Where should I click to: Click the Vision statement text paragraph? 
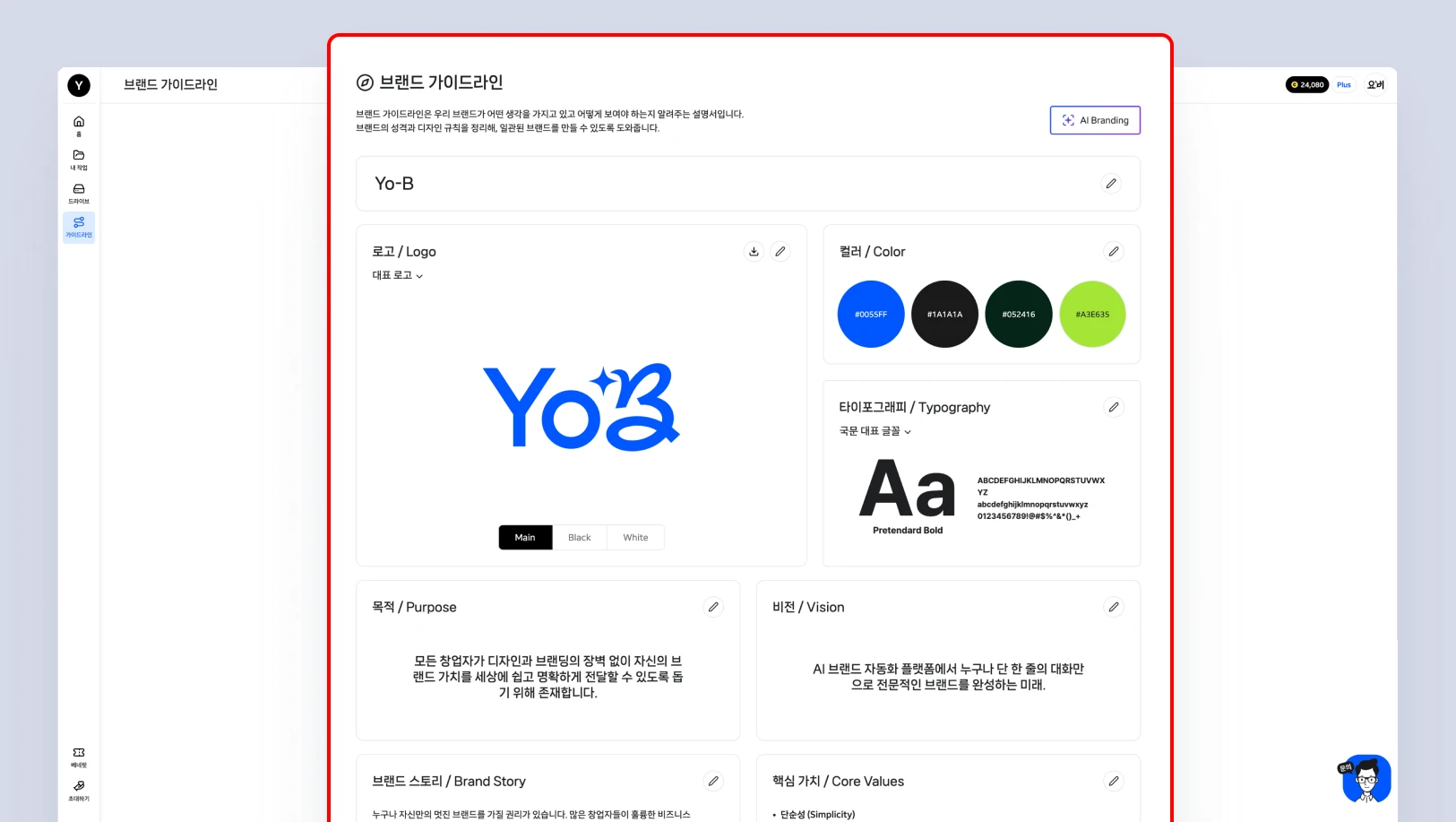948,677
